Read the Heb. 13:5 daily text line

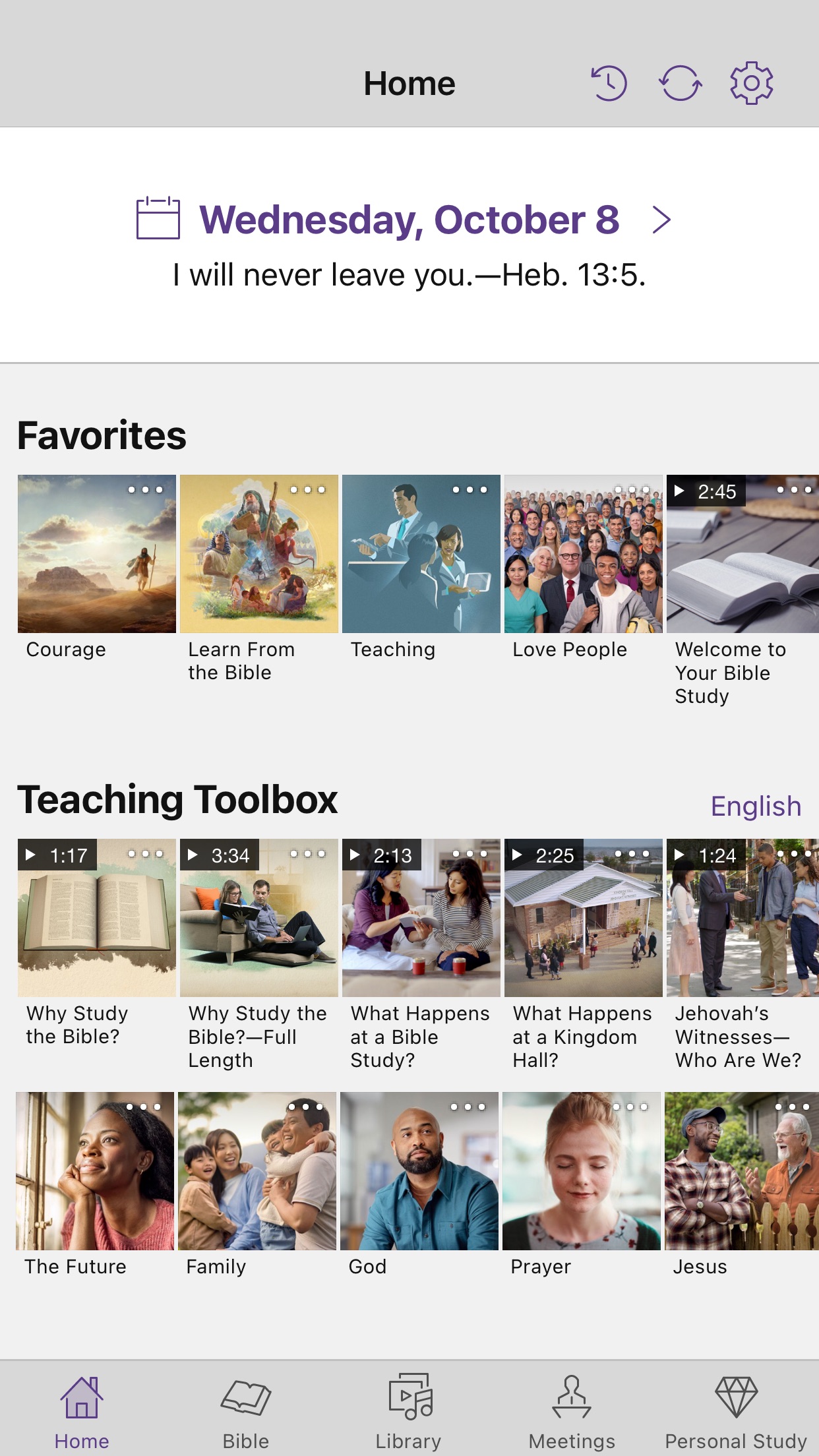[409, 275]
